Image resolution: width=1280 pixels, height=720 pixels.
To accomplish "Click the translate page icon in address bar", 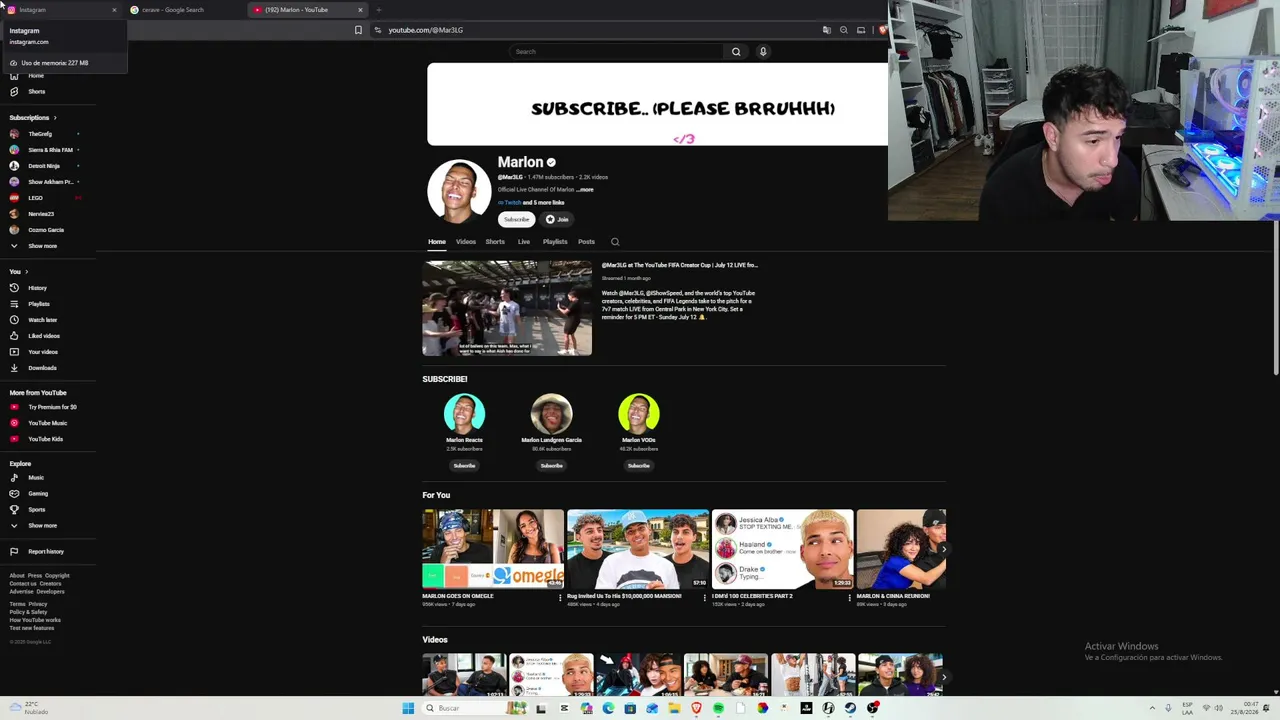I will (x=826, y=30).
